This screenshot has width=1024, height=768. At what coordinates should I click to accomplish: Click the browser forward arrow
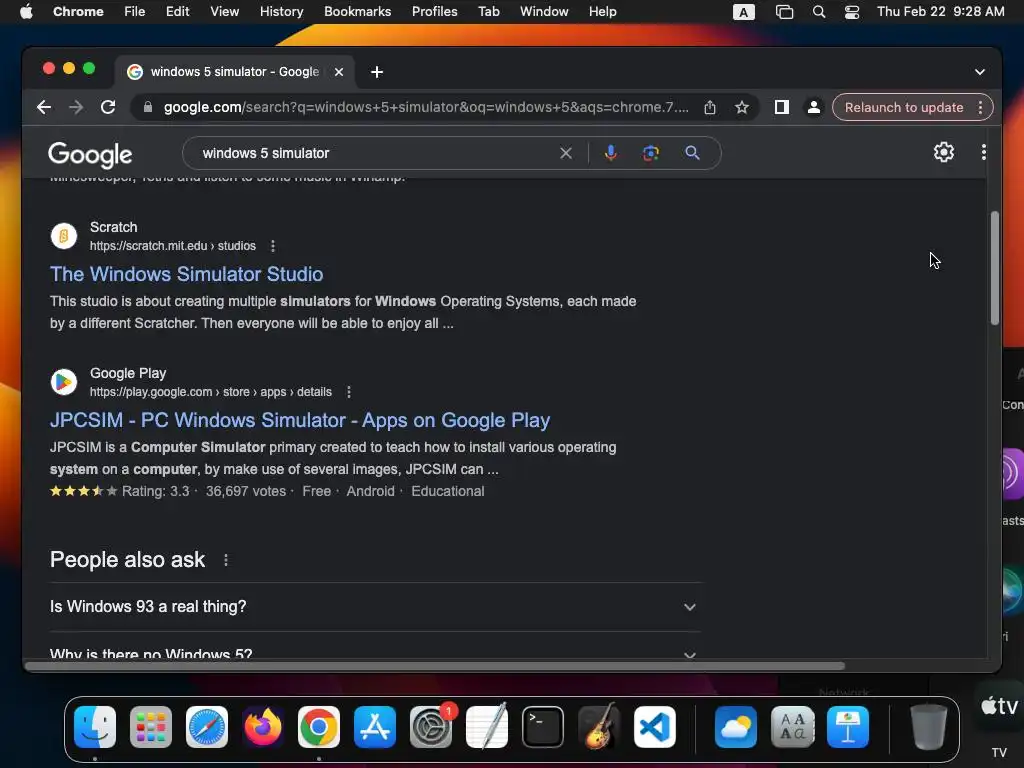point(76,107)
